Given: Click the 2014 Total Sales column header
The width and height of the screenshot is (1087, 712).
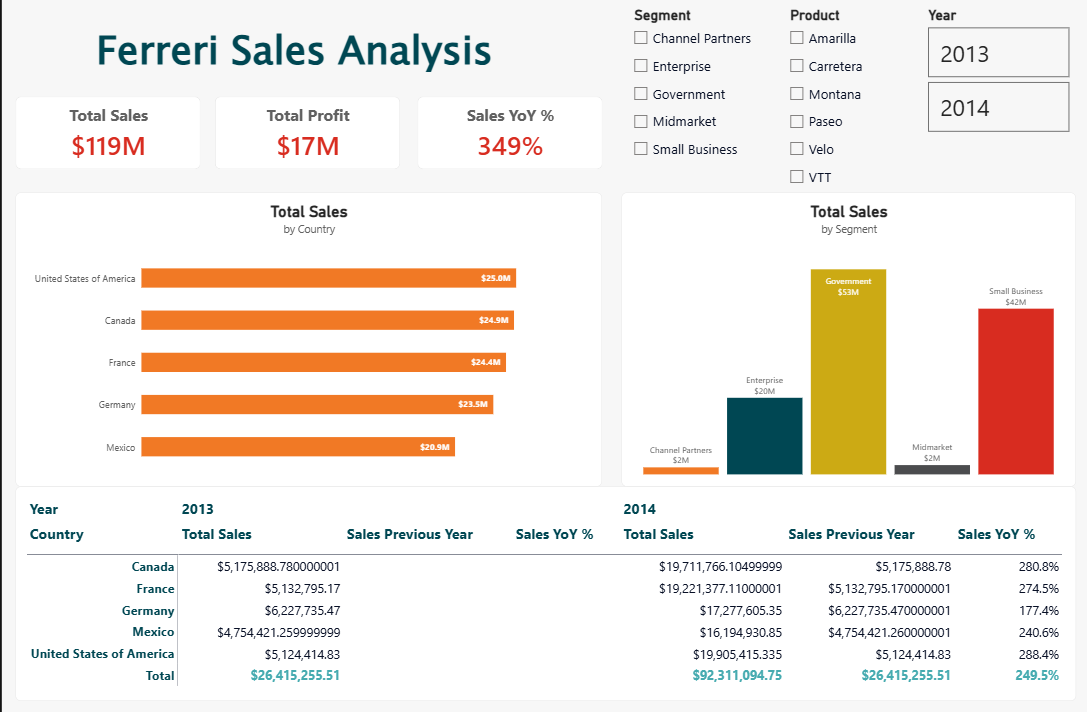Looking at the screenshot, I should 658,535.
